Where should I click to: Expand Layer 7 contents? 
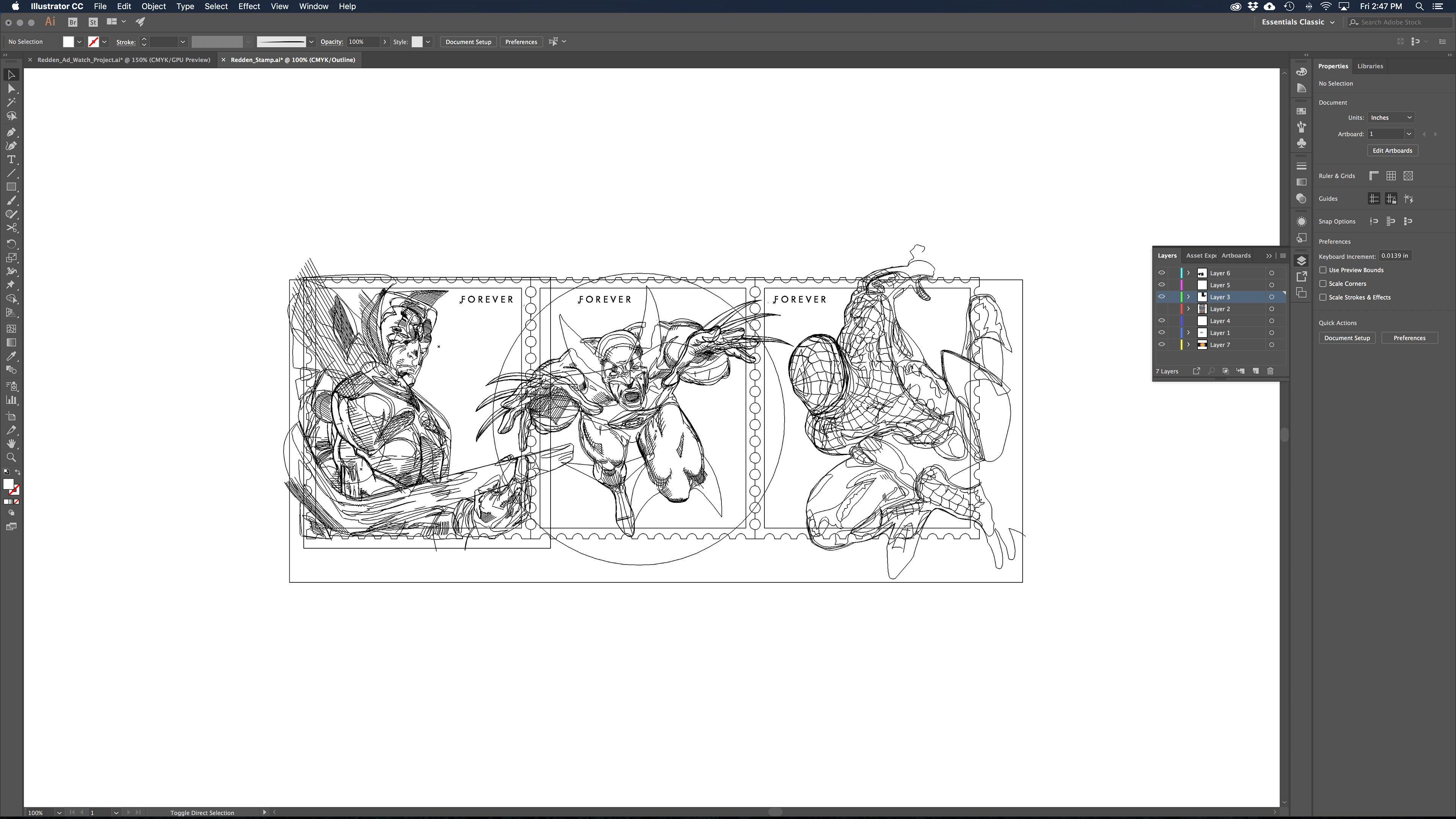(1188, 344)
